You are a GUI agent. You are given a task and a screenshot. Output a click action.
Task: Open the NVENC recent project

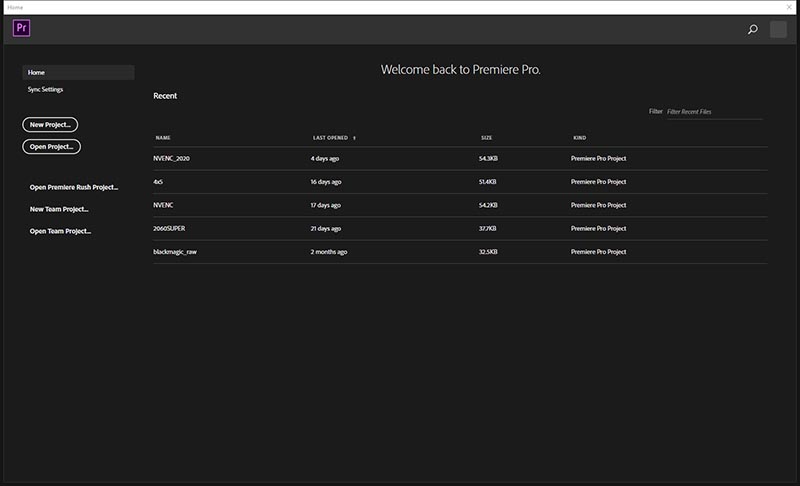coord(163,205)
